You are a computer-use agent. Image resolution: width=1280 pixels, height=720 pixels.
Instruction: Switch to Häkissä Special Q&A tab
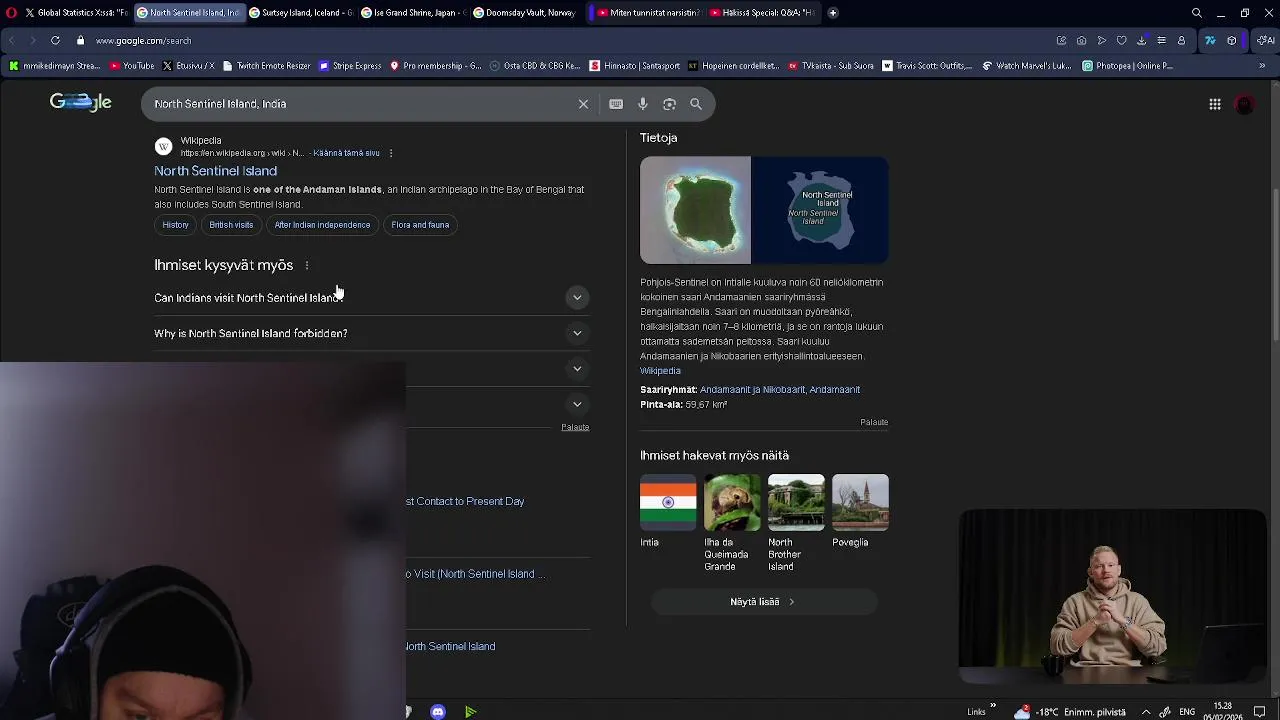761,13
